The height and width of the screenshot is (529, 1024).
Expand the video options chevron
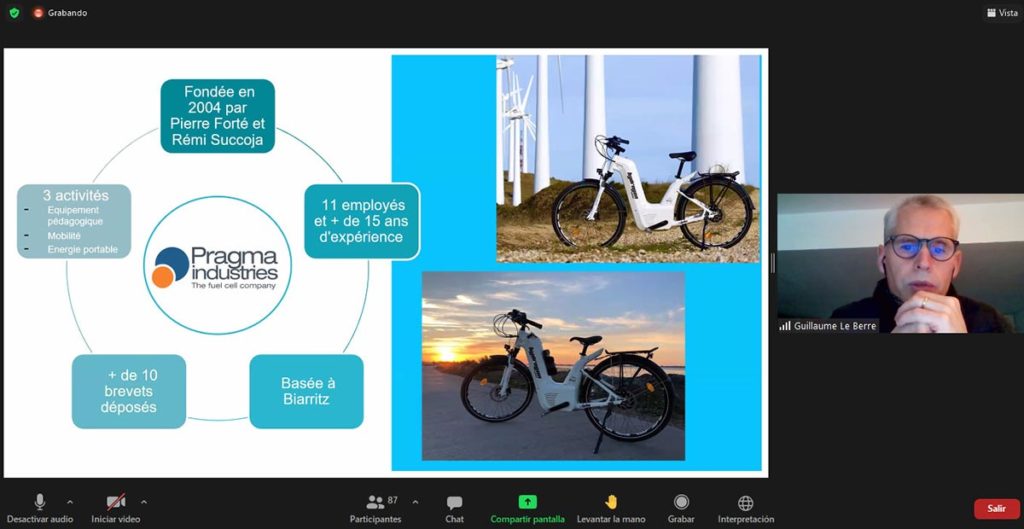[144, 501]
